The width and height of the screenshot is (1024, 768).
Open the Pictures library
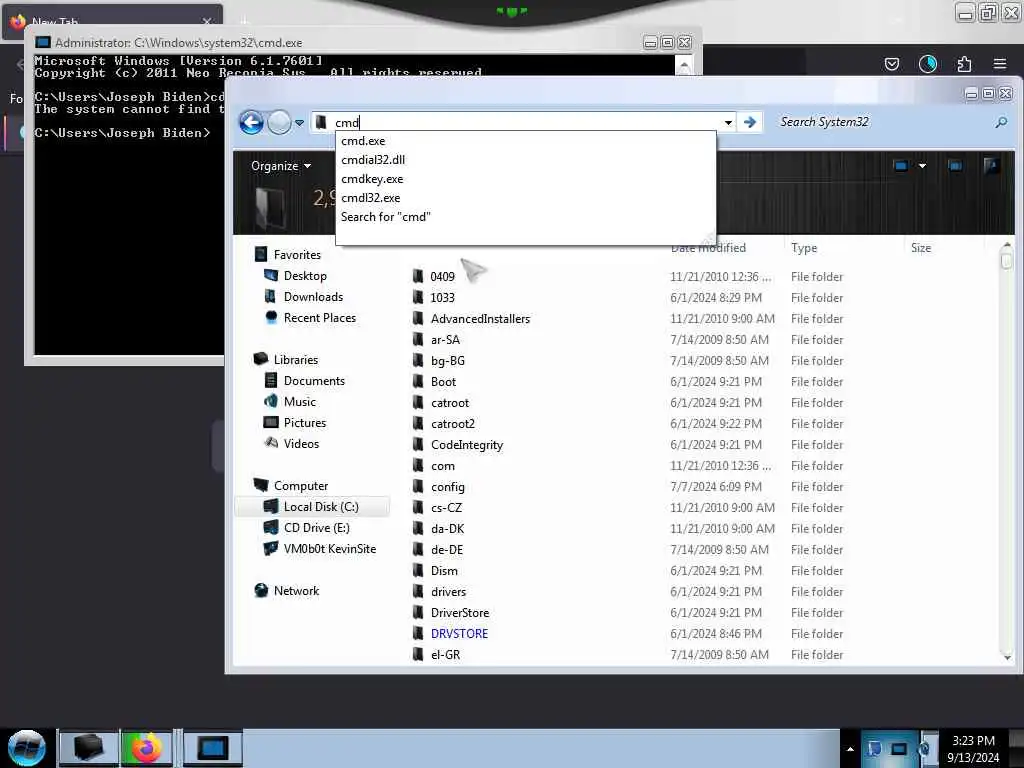304,423
